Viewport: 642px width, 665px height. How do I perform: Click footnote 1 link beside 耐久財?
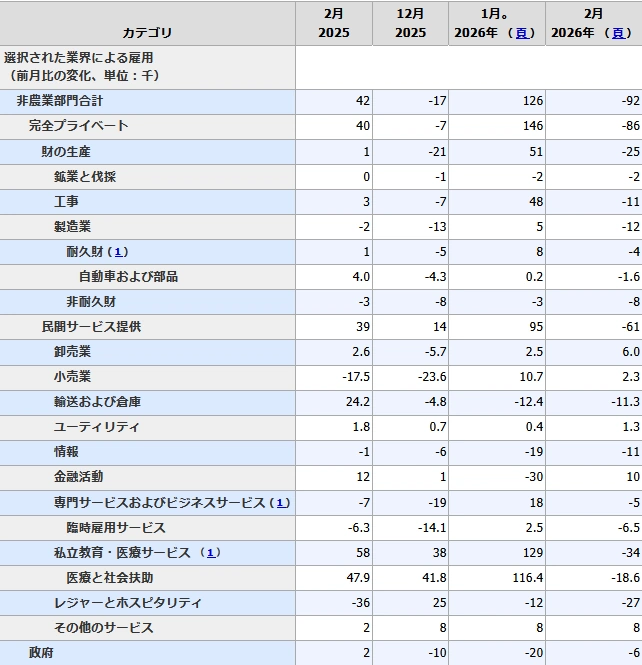point(120,252)
